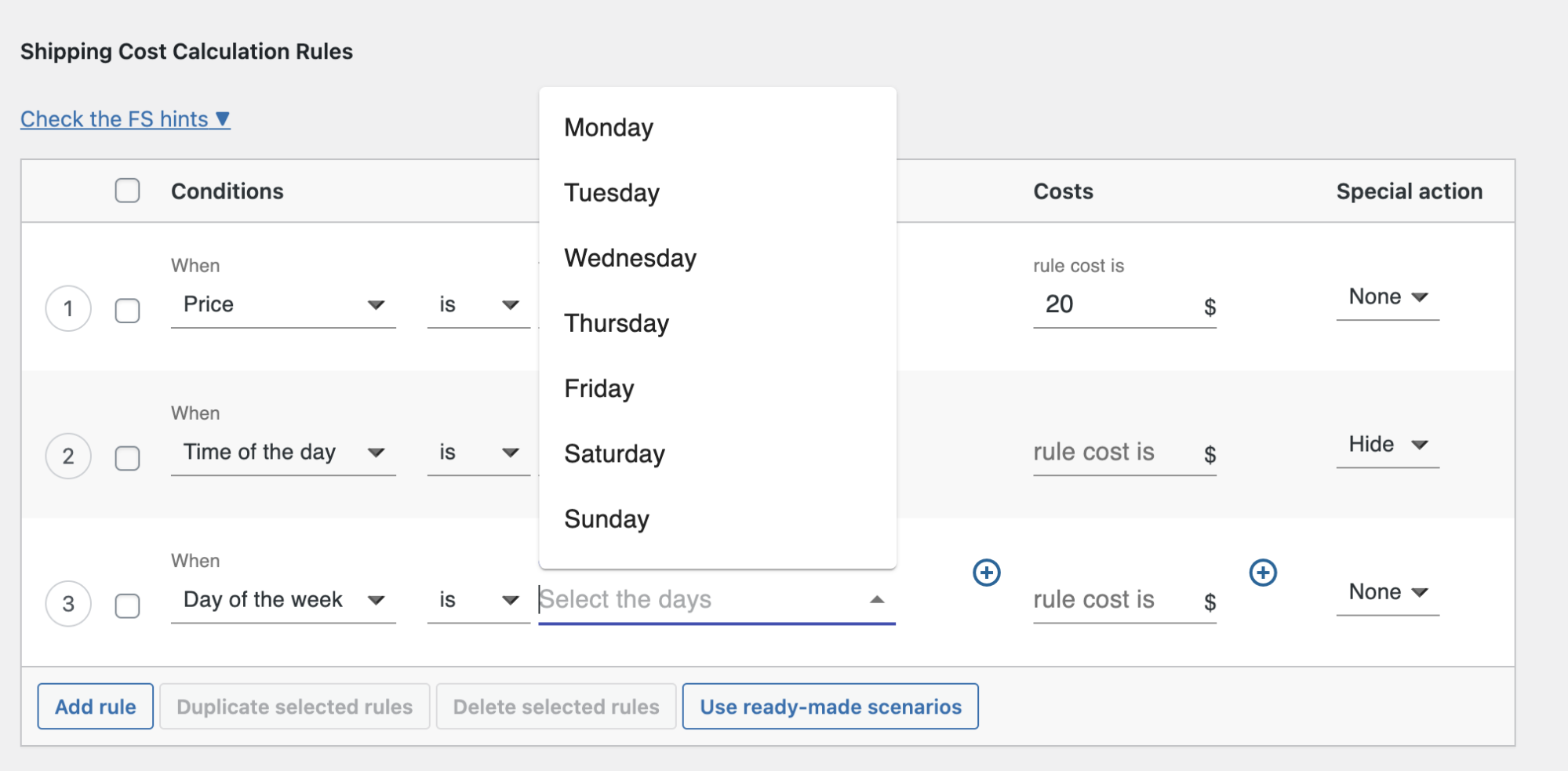Viewport: 1568px width, 771px height.
Task: Open the Time of the day dropdown
Action: [x=283, y=452]
